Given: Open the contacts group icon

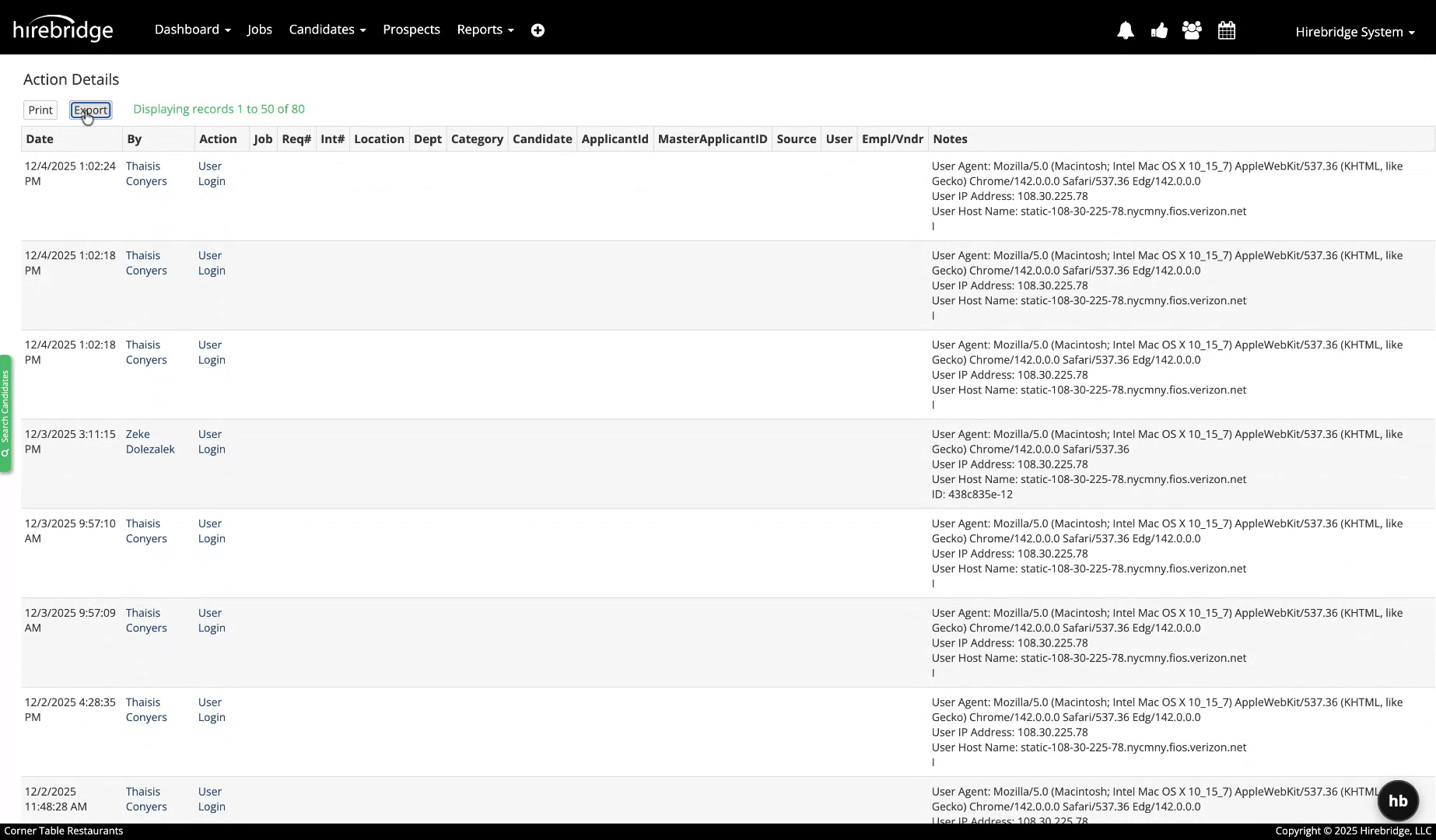Looking at the screenshot, I should pos(1192,30).
